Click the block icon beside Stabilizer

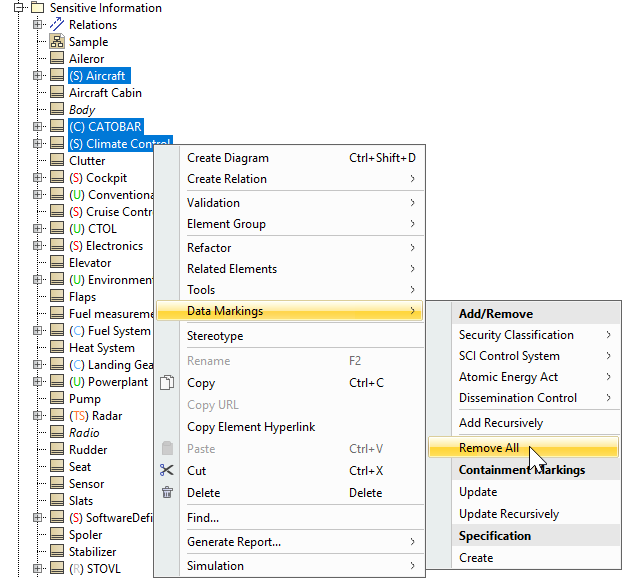tap(57, 551)
